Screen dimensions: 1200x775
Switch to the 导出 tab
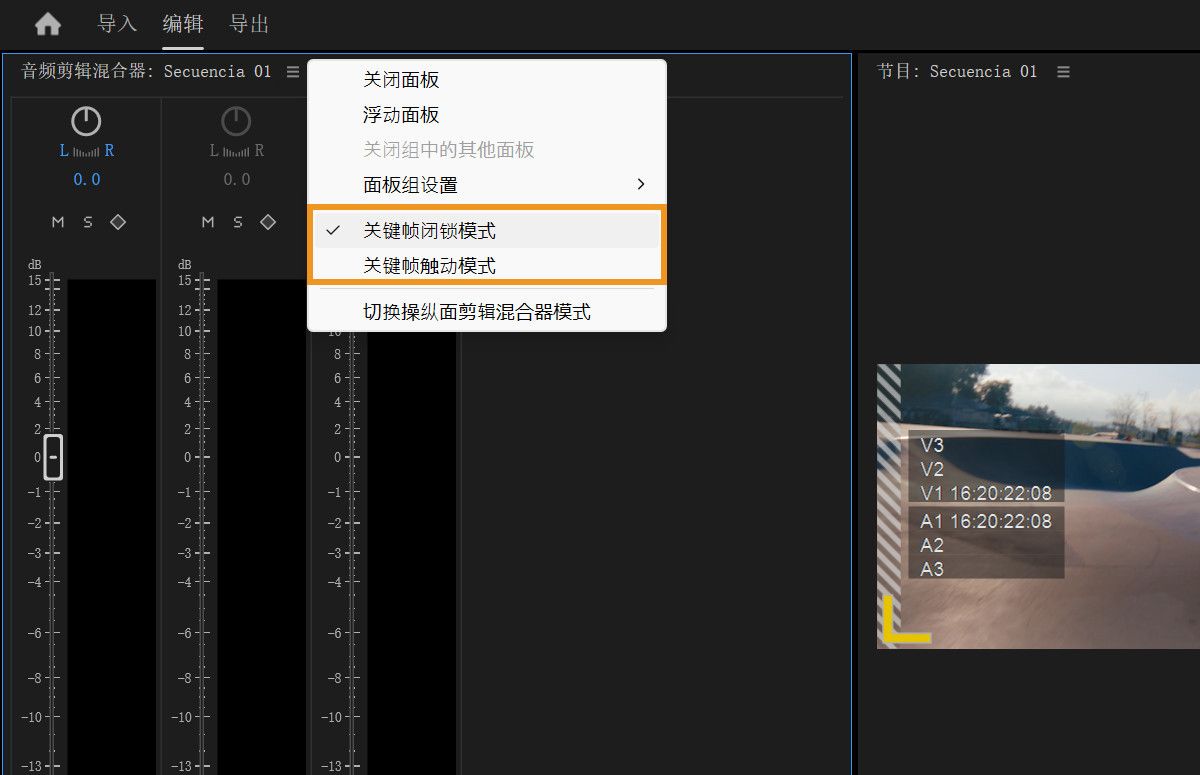249,24
